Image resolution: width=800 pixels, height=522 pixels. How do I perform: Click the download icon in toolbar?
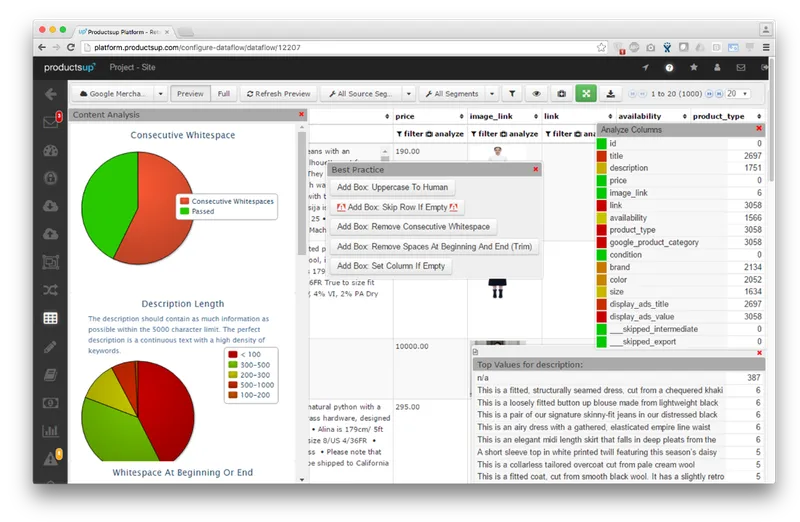pos(610,94)
